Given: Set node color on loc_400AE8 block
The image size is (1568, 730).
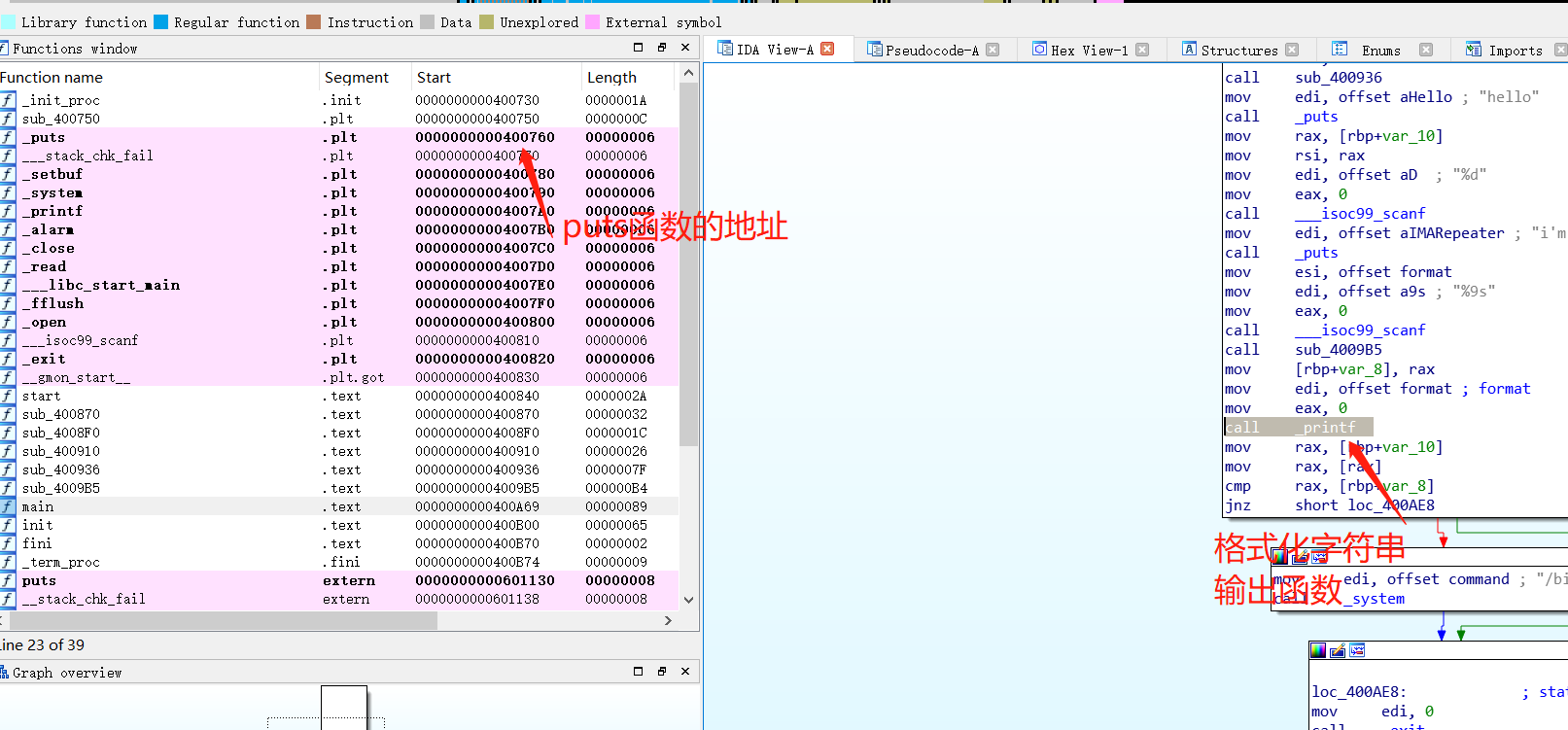Looking at the screenshot, I should click(1318, 650).
